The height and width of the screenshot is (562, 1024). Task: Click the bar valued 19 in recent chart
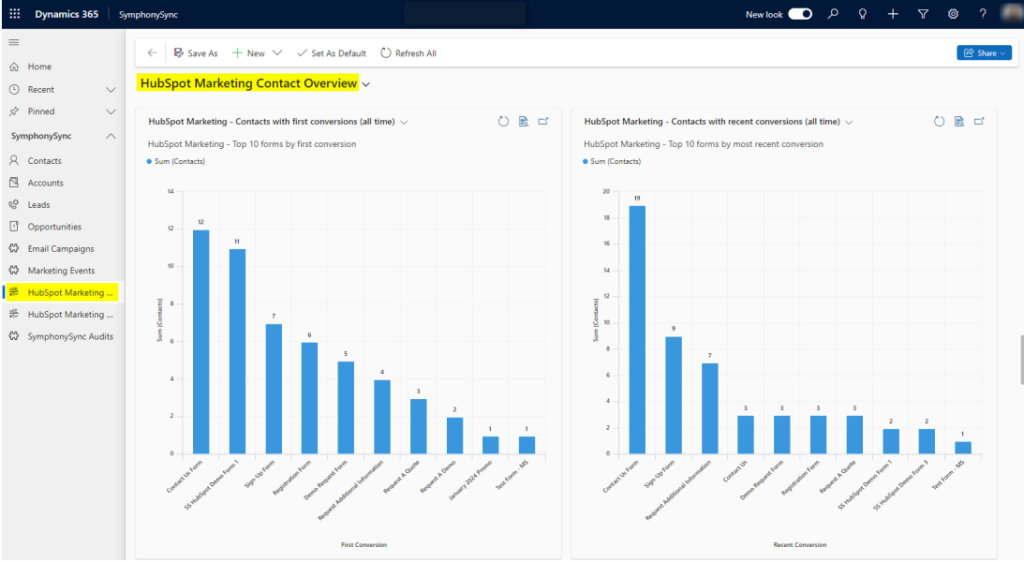[637, 330]
